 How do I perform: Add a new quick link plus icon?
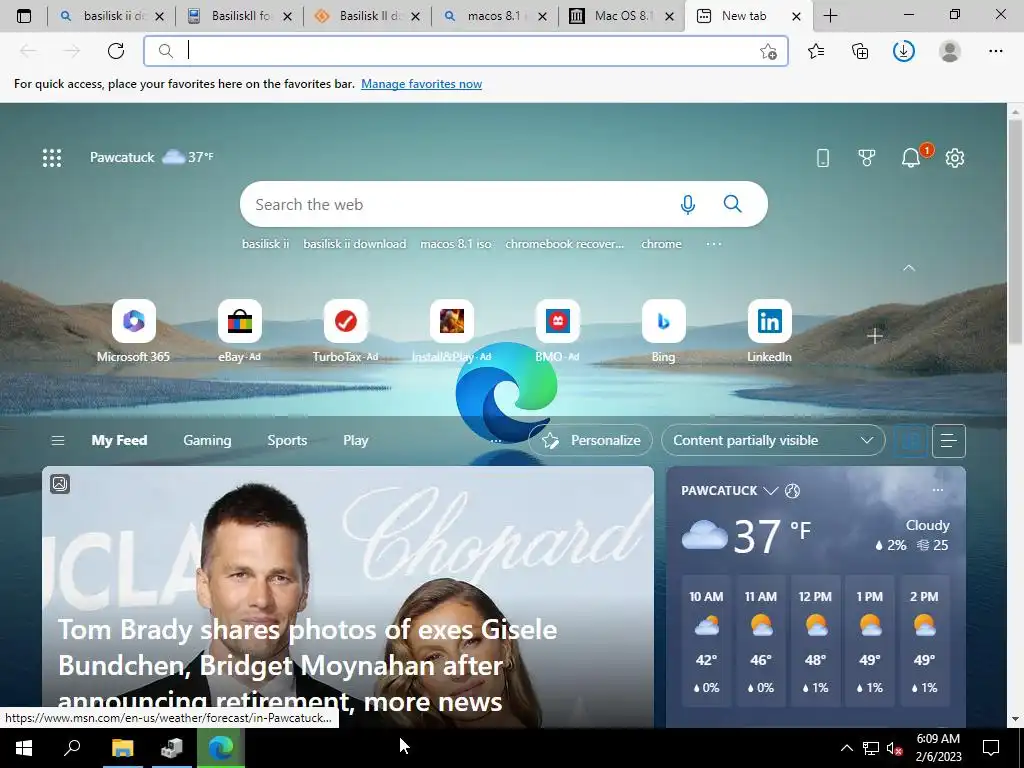click(875, 336)
